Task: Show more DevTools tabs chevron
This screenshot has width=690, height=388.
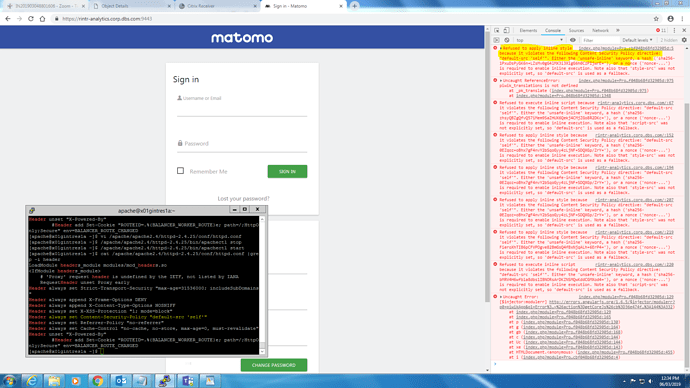Action: [x=618, y=30]
